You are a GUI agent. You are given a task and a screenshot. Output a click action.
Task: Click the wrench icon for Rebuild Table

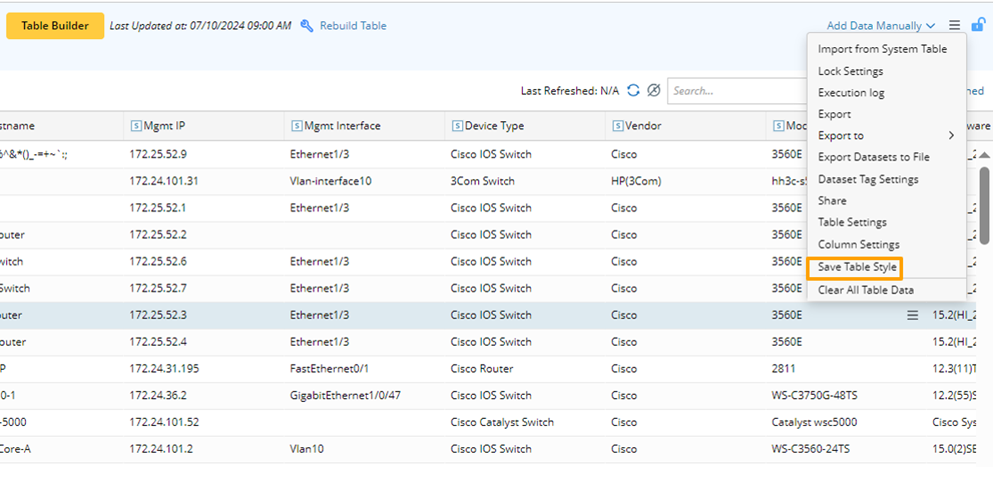307,26
